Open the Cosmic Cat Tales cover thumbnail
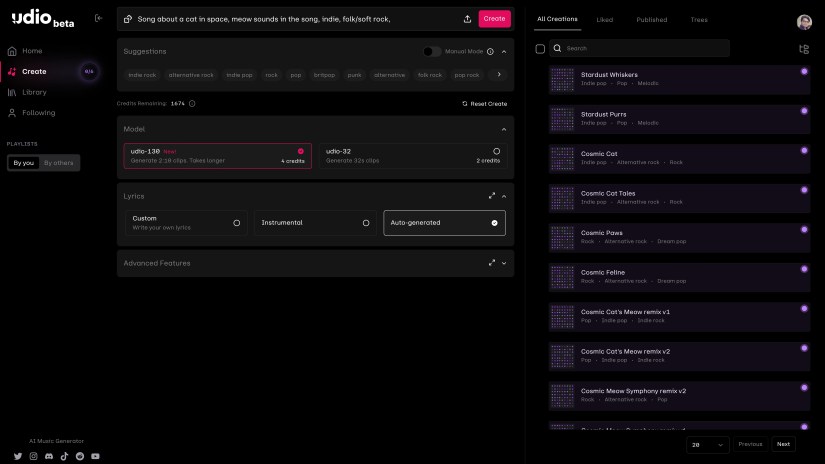This screenshot has height=464, width=825. [562, 198]
